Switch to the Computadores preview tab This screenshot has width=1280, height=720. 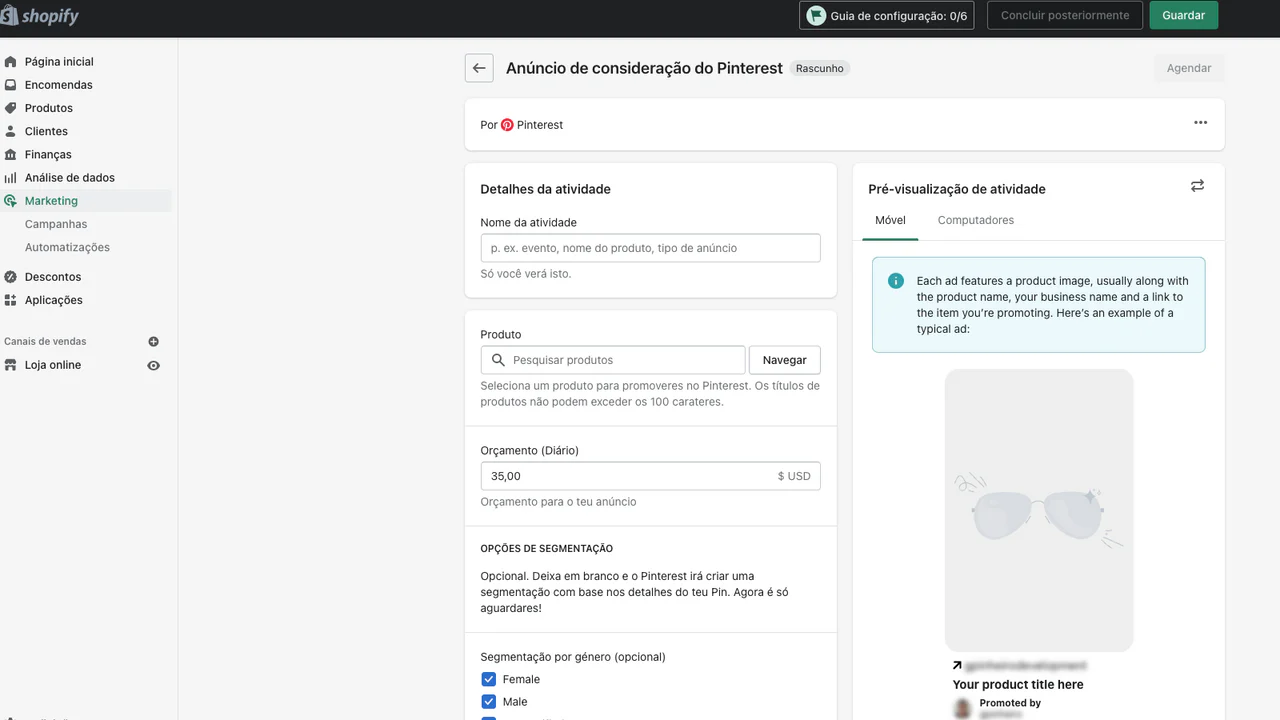click(x=976, y=220)
